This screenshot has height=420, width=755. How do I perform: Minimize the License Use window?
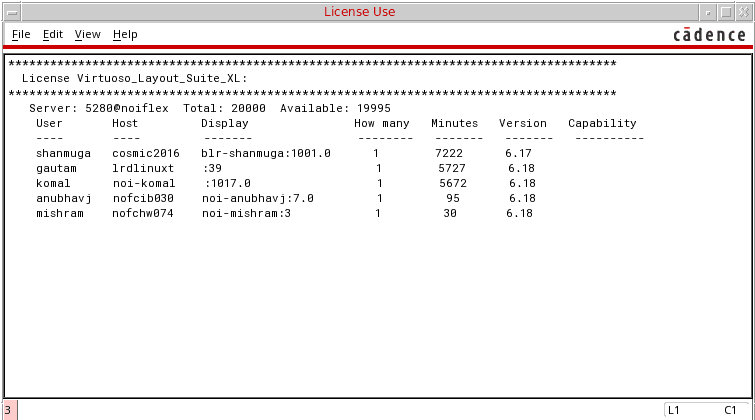pyautogui.click(x=708, y=13)
